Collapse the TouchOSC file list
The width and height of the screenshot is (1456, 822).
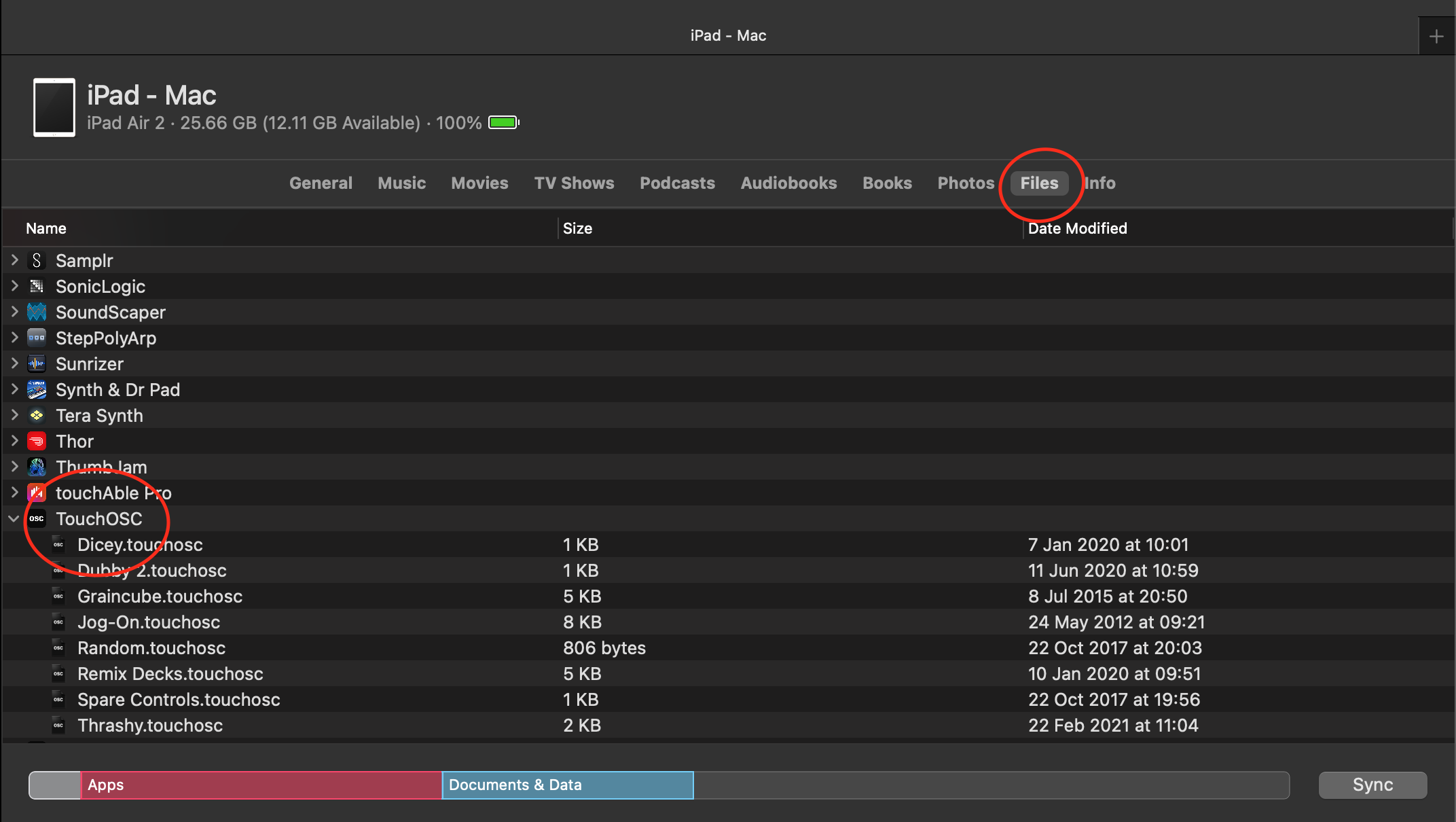(14, 519)
